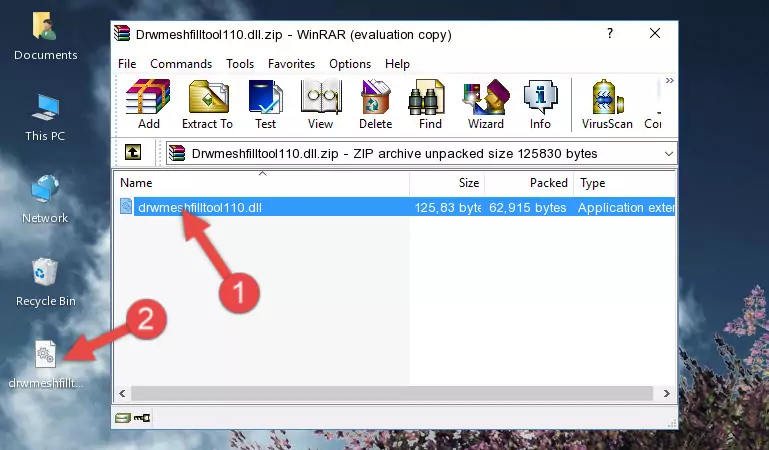Select the Recycle Bin desktop icon

tap(45, 282)
